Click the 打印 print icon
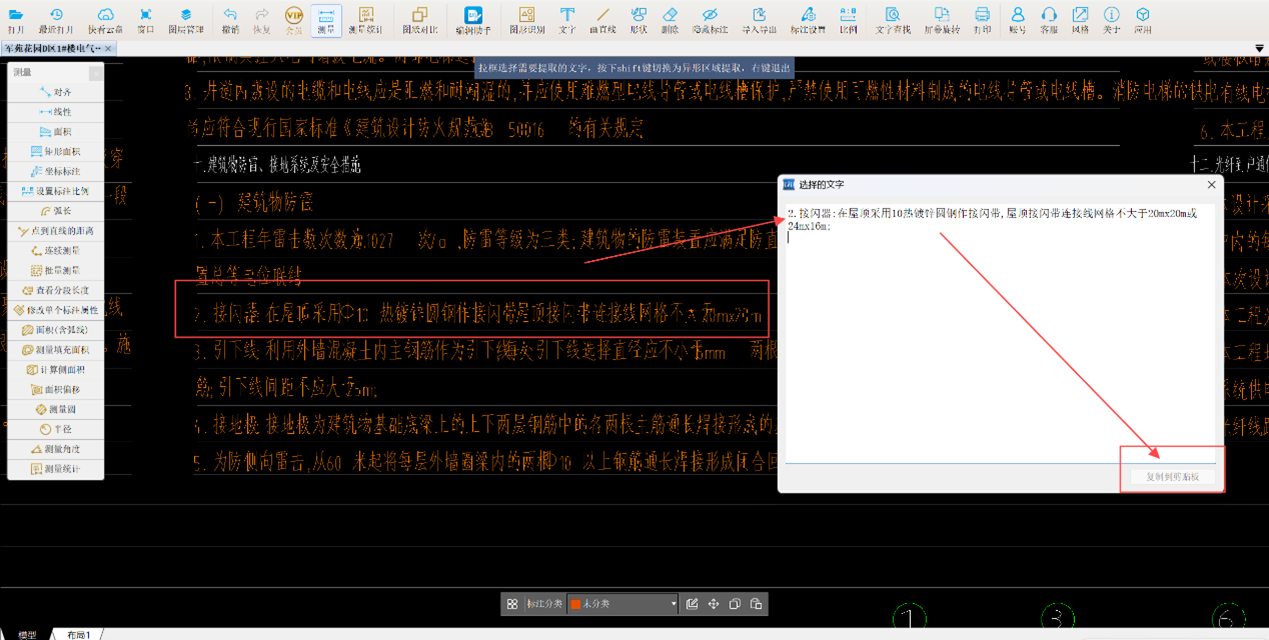This screenshot has height=640, width=1269. click(x=982, y=19)
